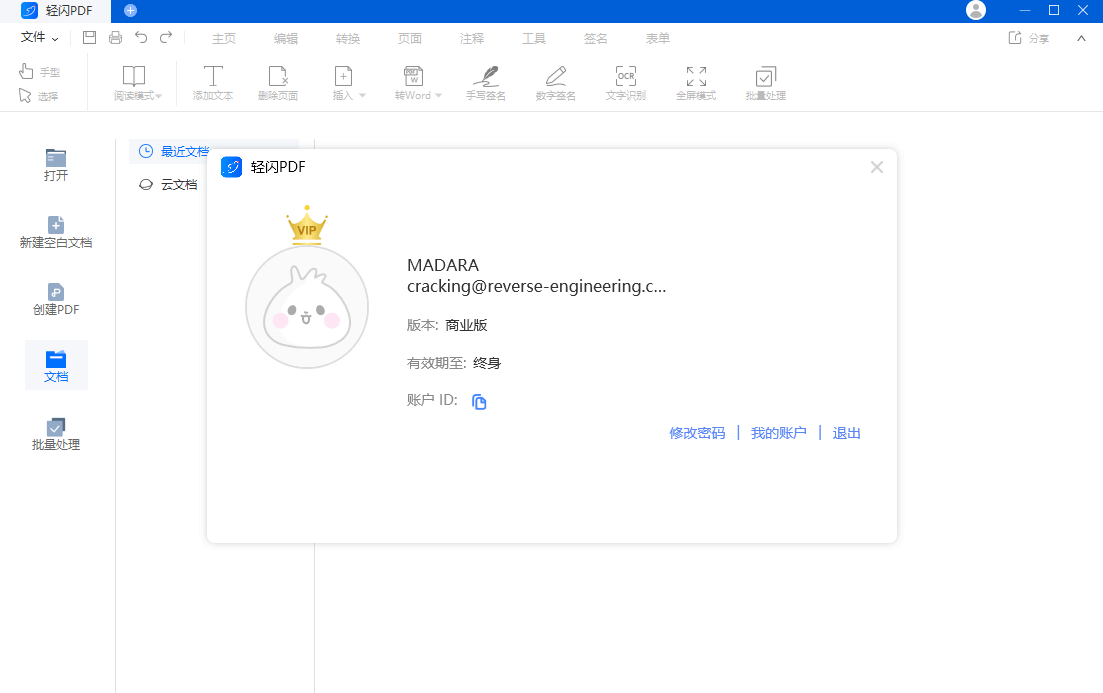Switch to the 云文档 tab

pos(173,184)
